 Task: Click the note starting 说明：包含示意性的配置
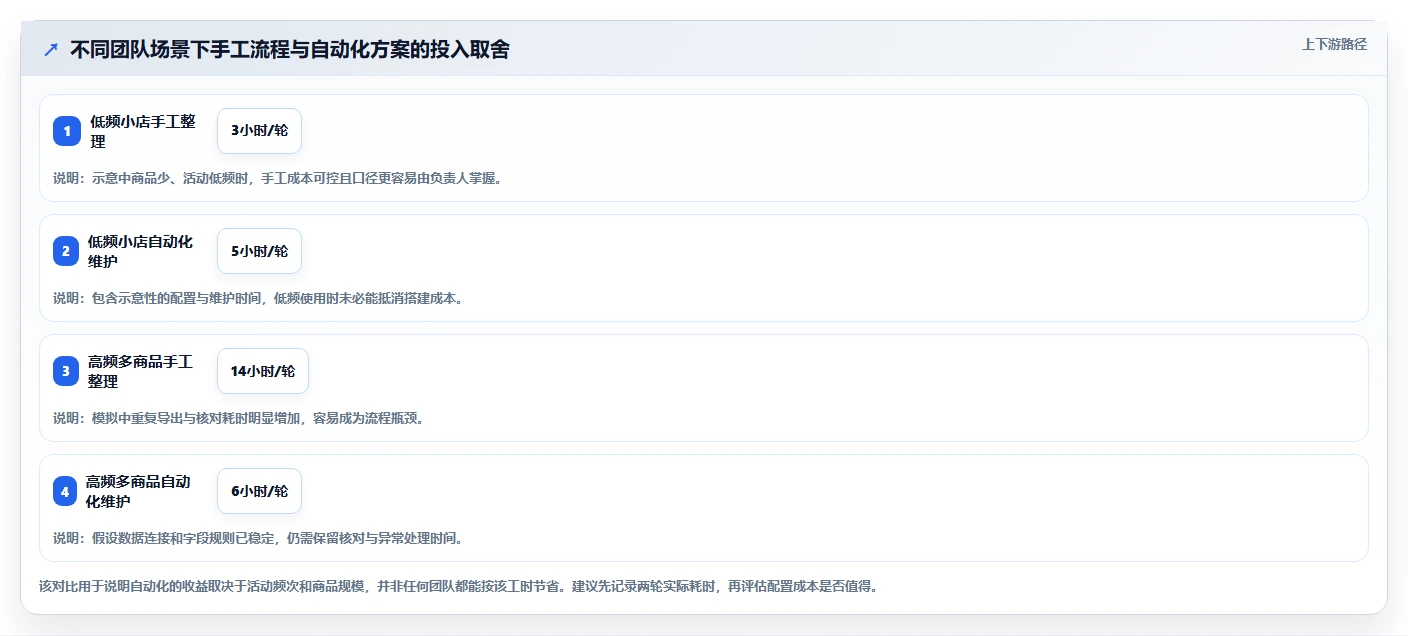click(258, 298)
